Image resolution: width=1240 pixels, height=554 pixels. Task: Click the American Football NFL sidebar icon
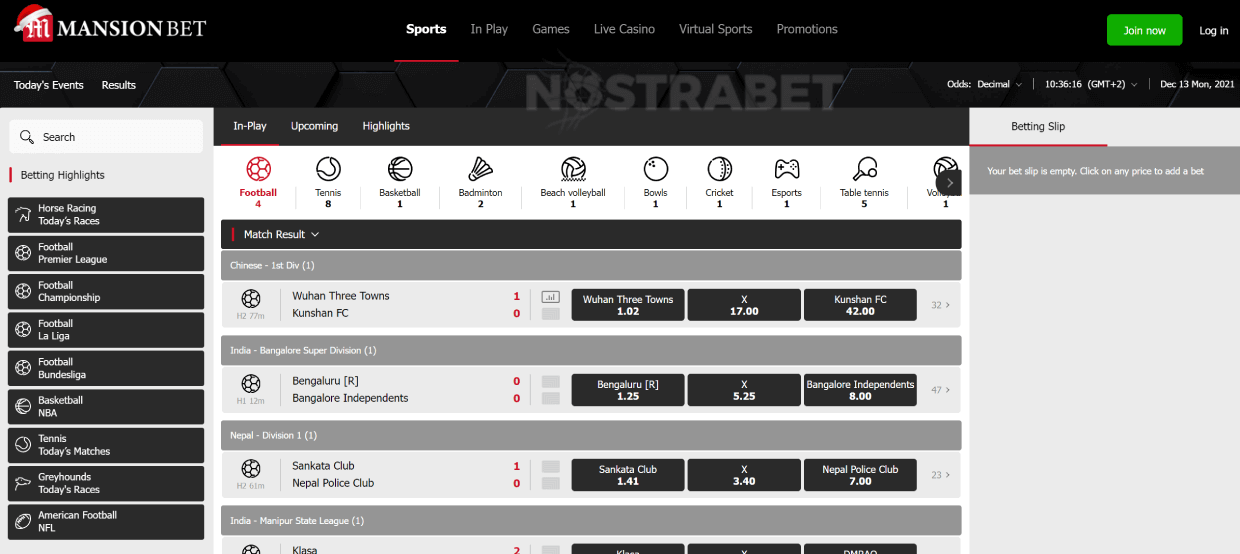22,521
